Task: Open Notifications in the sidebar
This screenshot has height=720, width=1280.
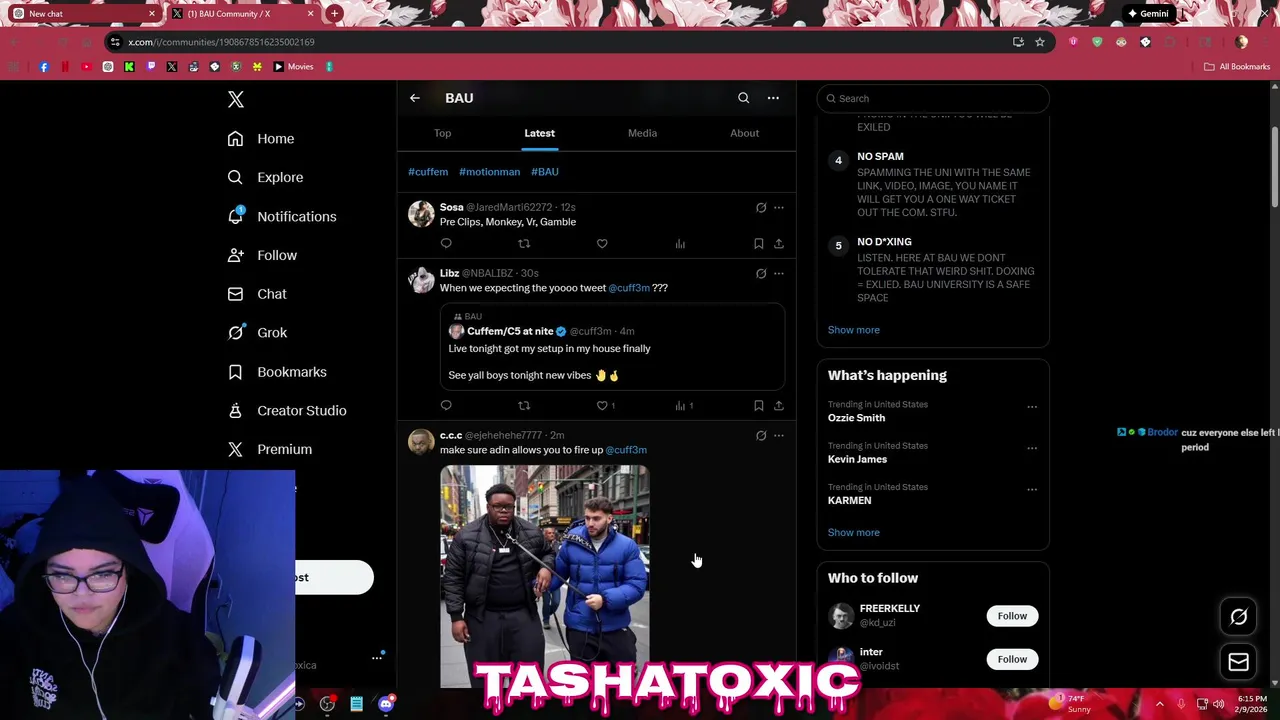Action: click(x=282, y=216)
